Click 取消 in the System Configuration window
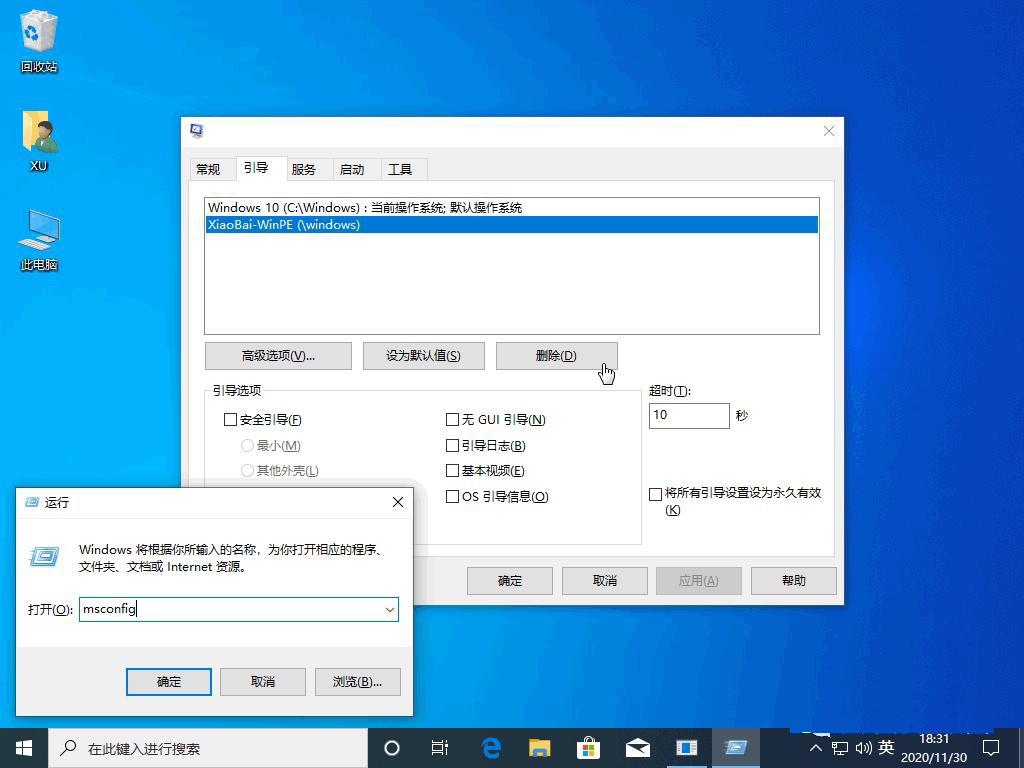 pos(605,581)
